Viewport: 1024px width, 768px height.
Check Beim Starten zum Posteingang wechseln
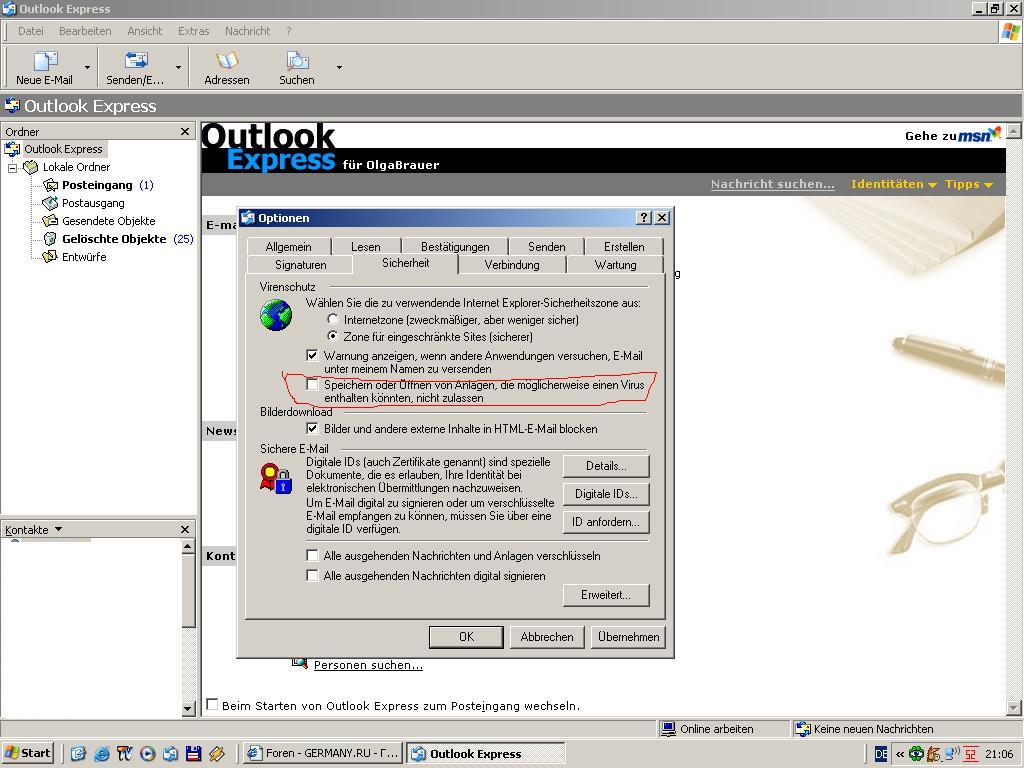tap(212, 705)
